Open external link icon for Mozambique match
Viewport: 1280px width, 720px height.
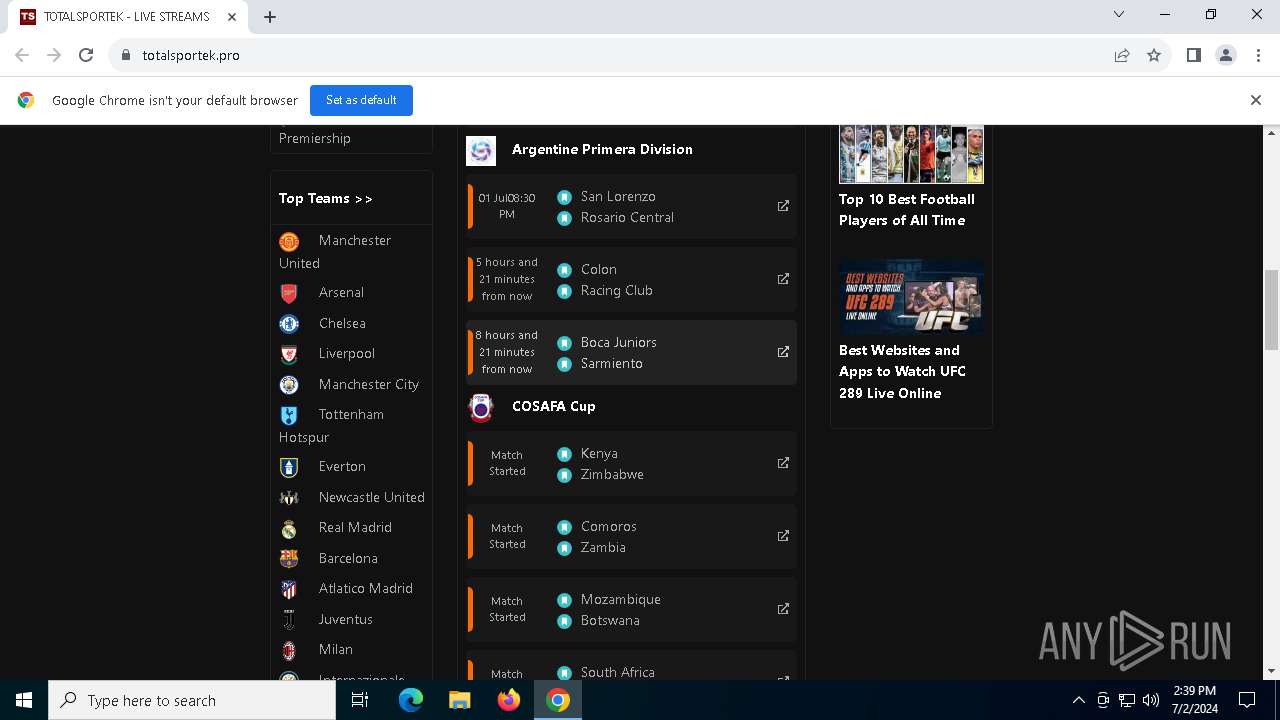tap(783, 609)
